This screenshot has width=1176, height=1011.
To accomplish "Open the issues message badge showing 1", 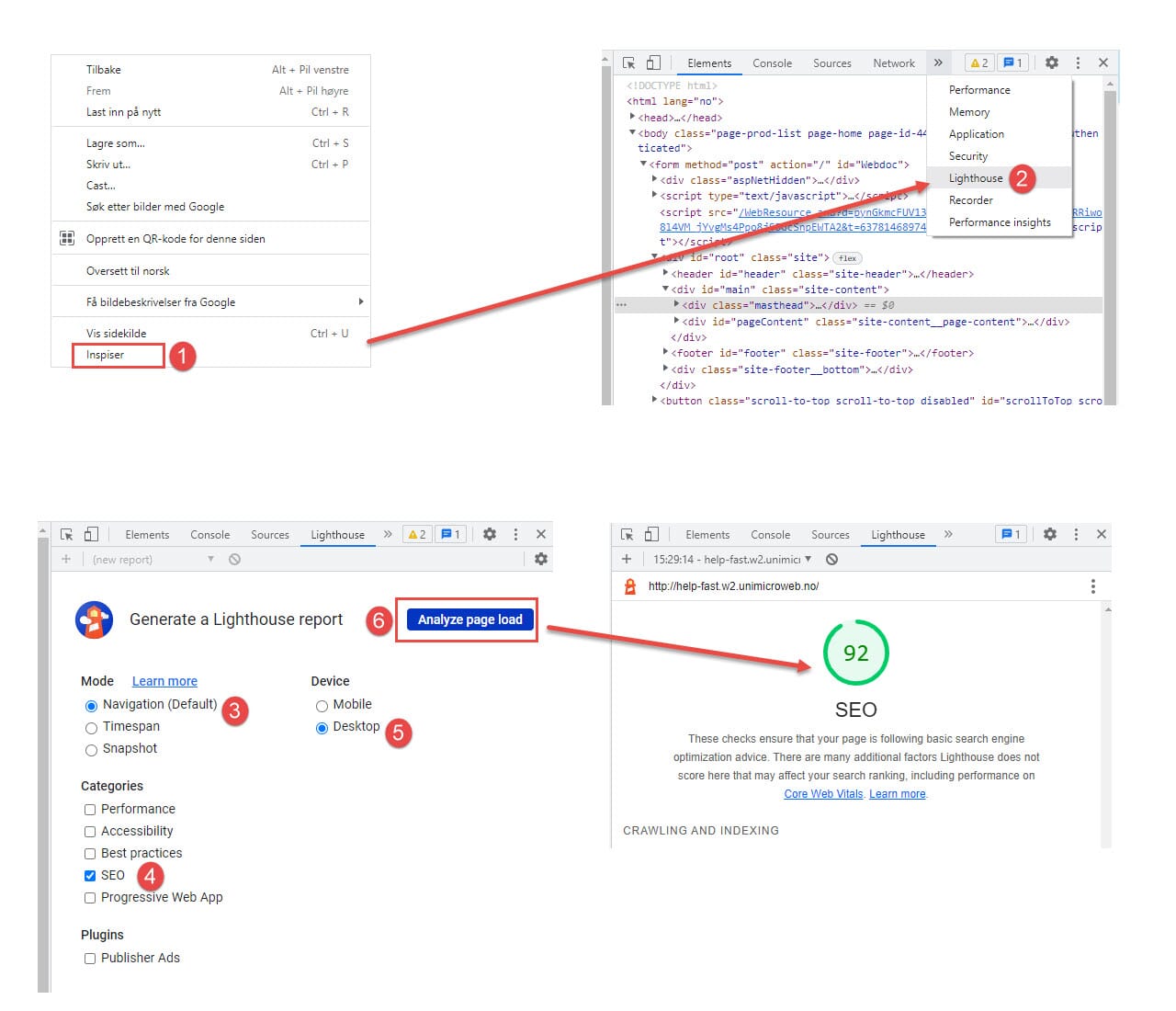I will [x=1012, y=62].
